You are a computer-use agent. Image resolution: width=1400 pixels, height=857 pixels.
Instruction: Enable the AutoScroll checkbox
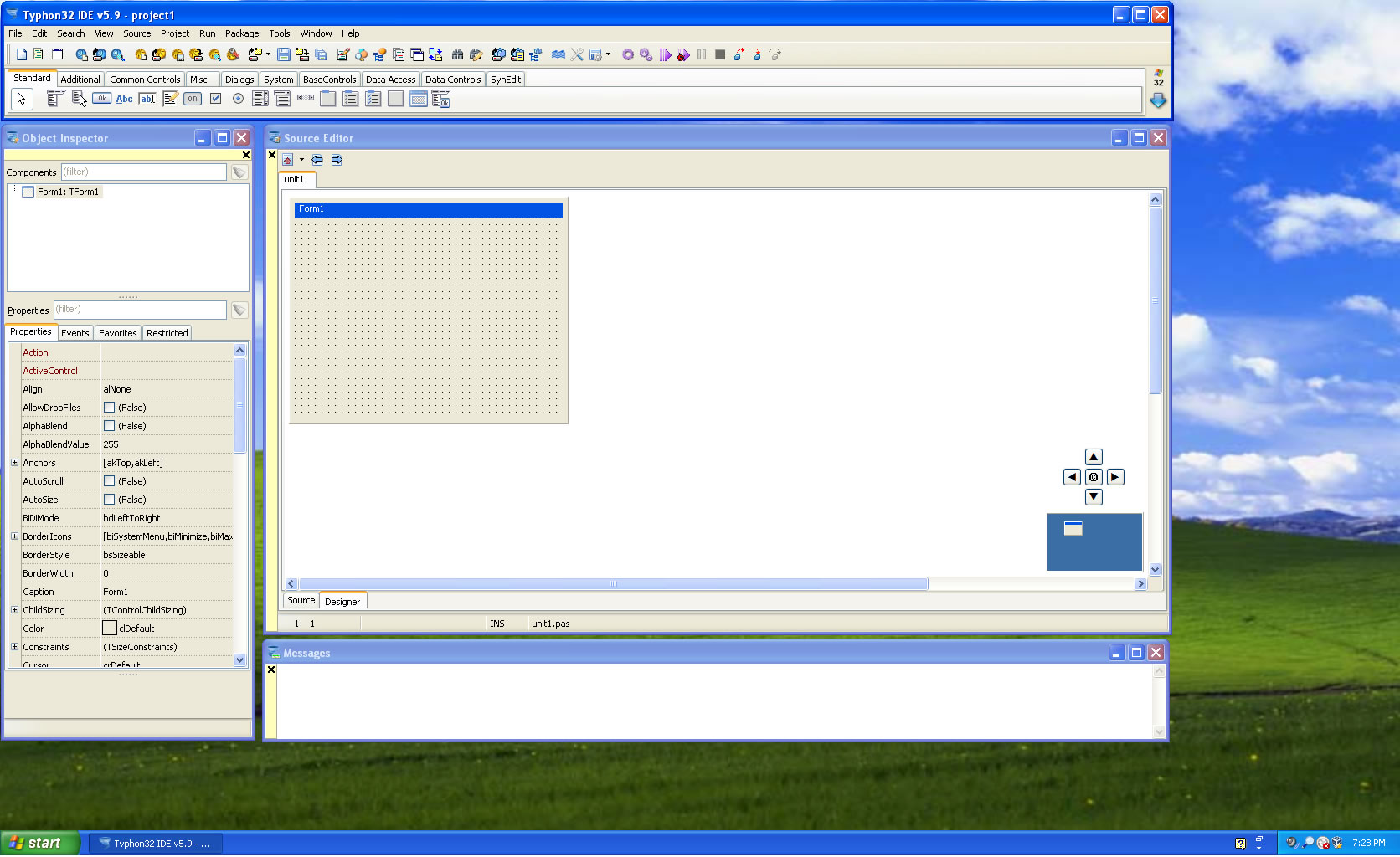click(x=109, y=481)
